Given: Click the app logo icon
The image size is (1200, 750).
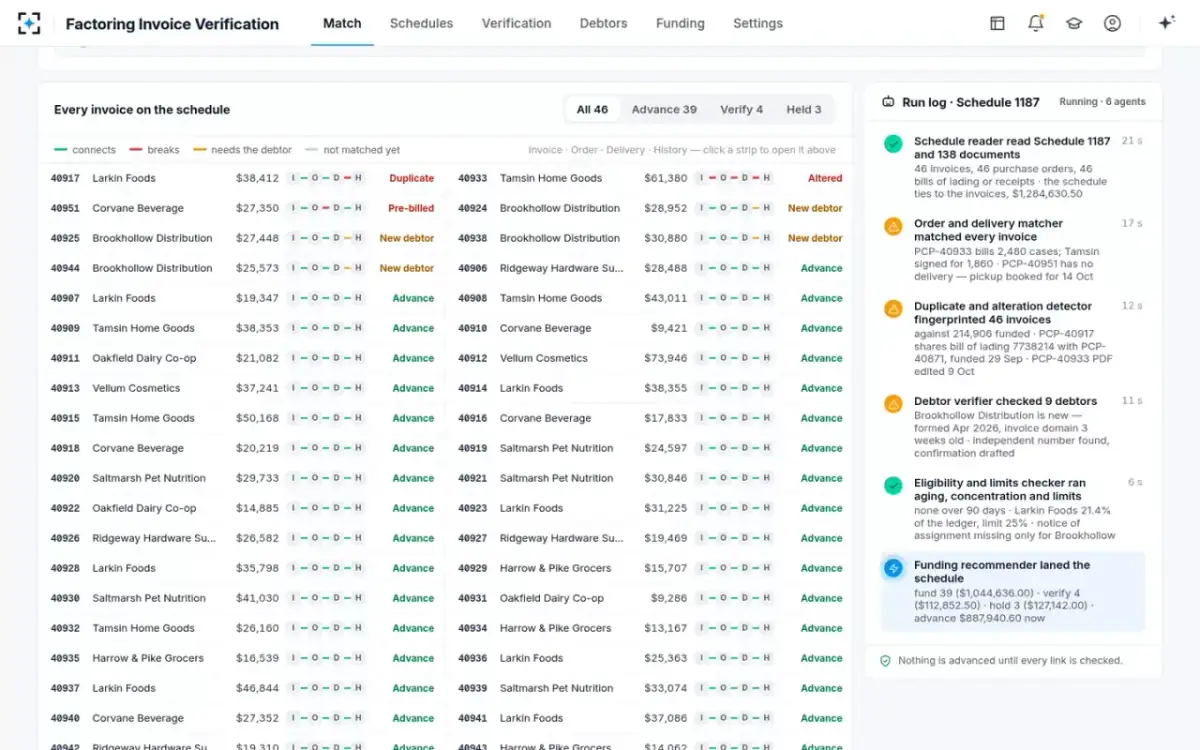Looking at the screenshot, I should 30,23.
